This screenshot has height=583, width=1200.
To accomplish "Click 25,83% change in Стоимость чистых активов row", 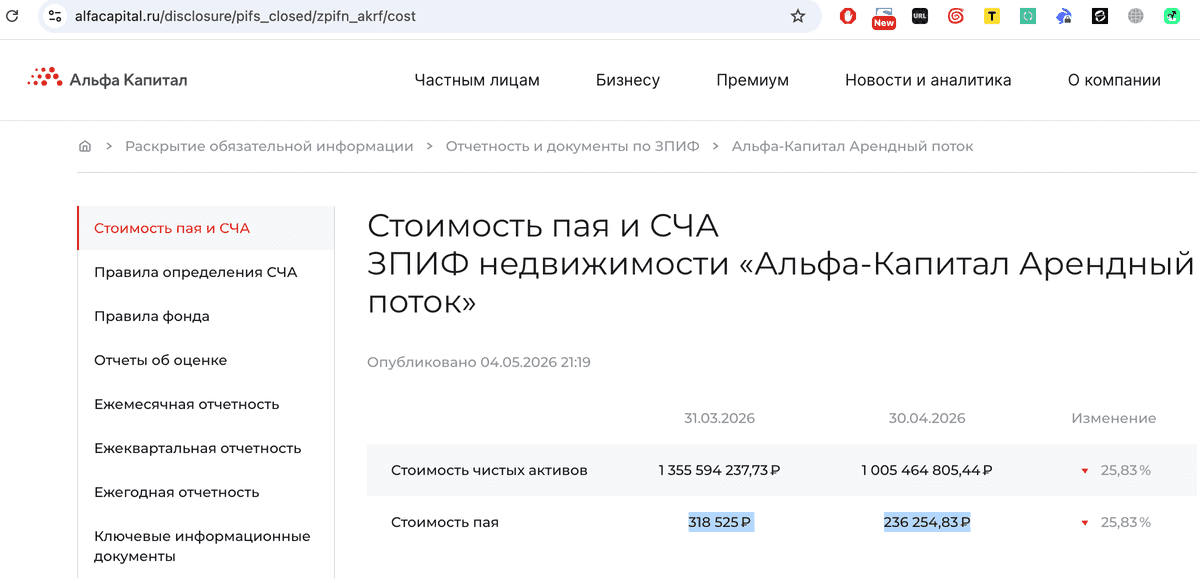I will [1125, 470].
